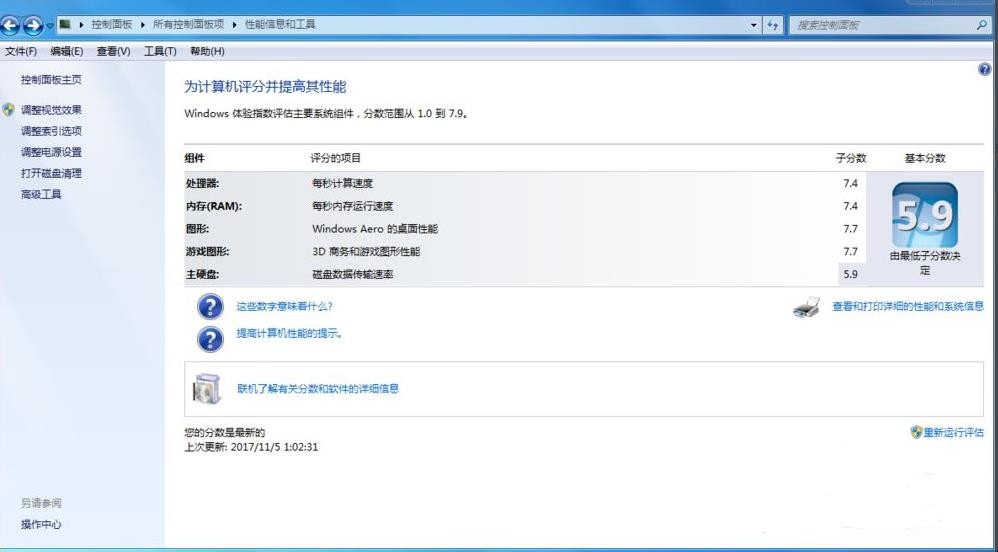Click the magnifier search icon
The image size is (998, 552).
click(981, 25)
